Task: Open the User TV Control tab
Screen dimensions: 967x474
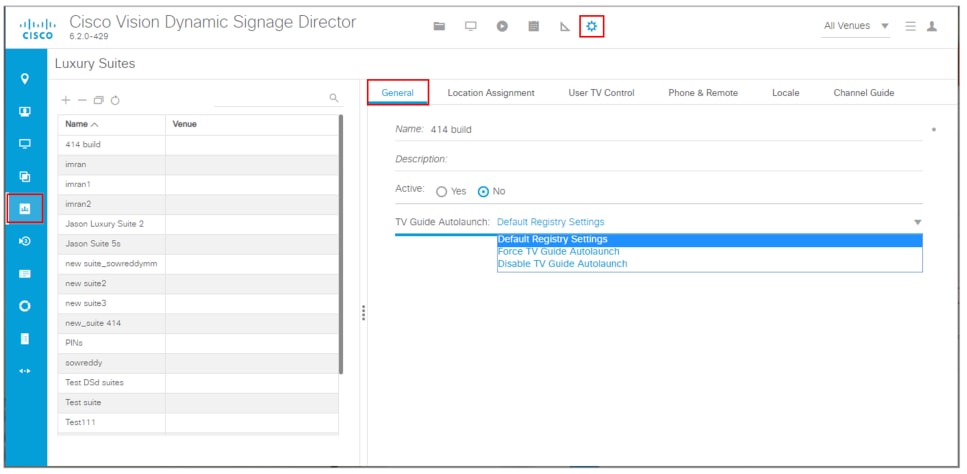Action: click(x=601, y=93)
